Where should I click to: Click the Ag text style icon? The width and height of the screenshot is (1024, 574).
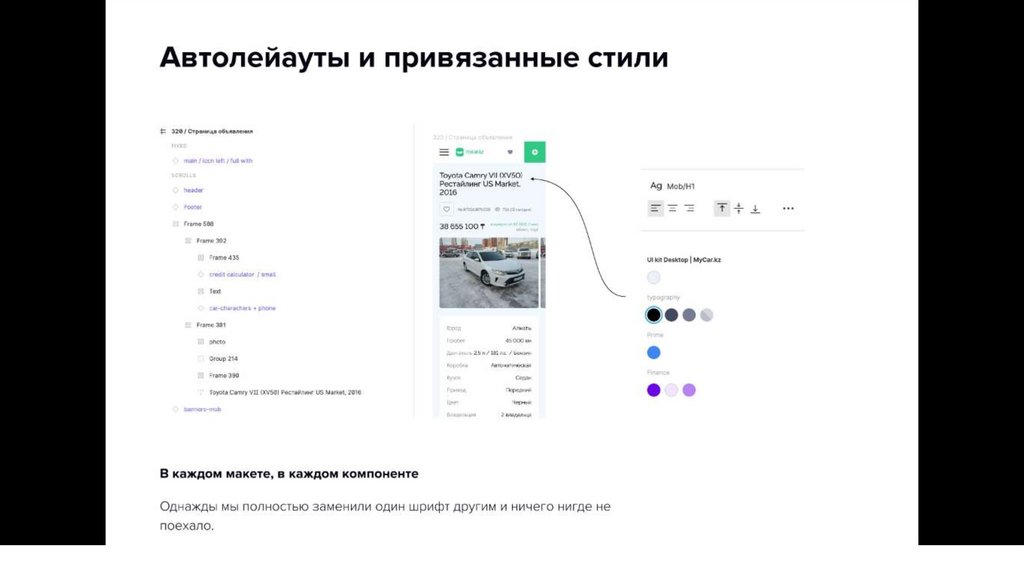point(656,185)
